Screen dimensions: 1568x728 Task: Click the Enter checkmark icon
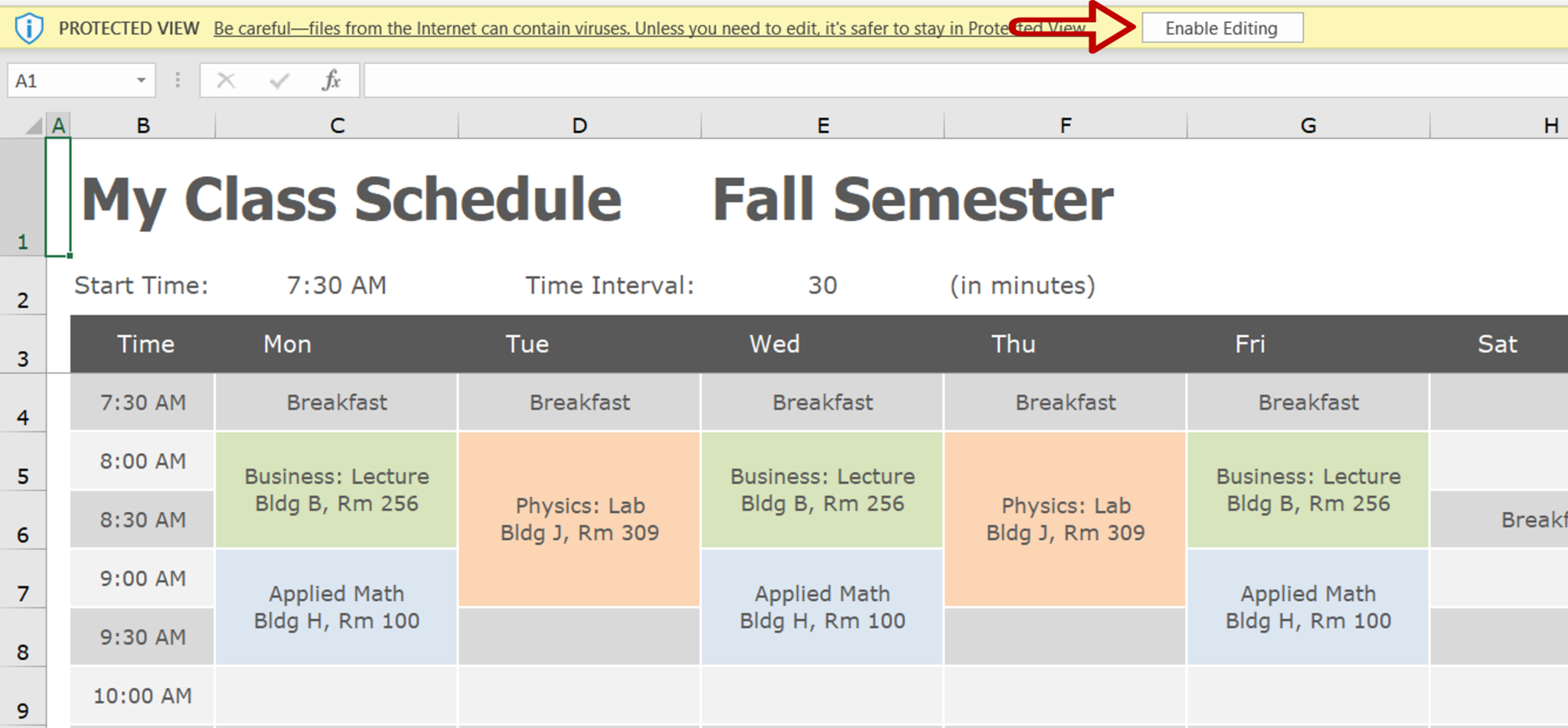[x=278, y=80]
